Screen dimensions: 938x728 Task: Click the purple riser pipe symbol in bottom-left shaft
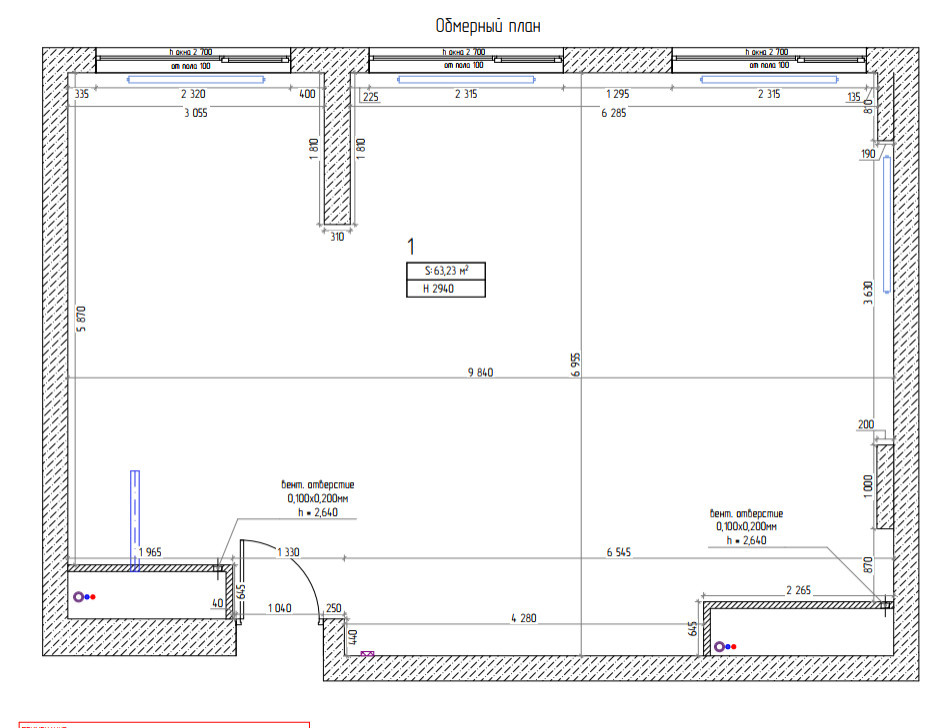[x=79, y=597]
